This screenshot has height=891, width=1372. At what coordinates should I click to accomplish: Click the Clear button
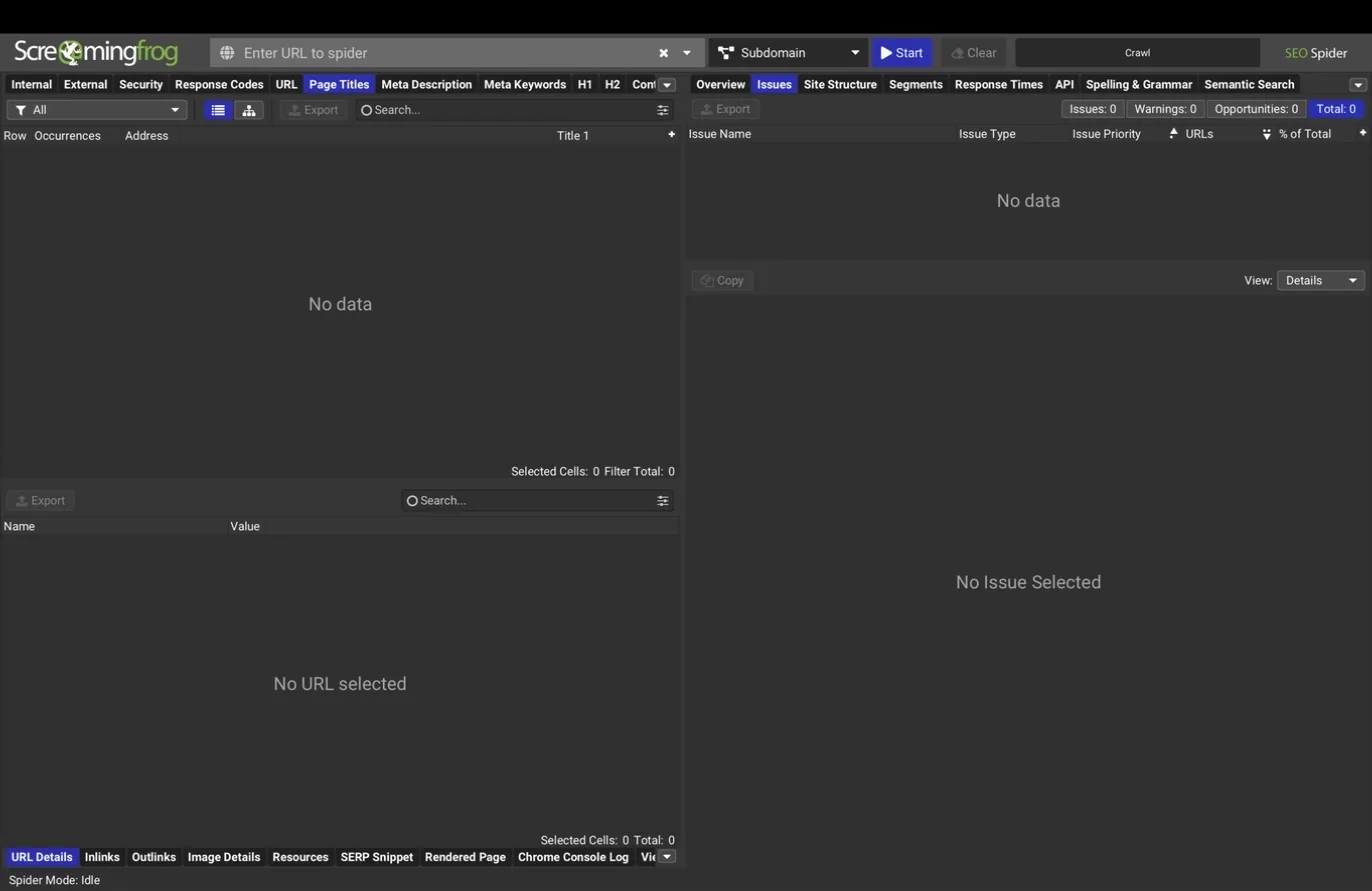point(974,53)
